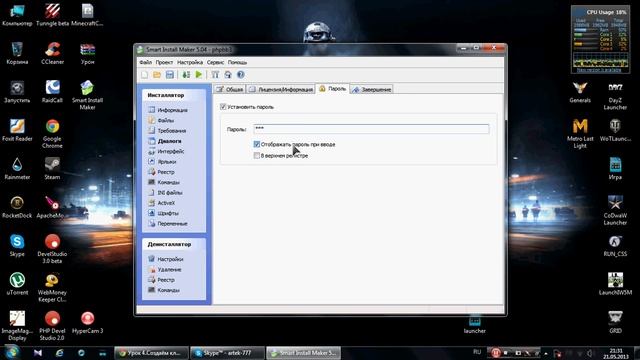Enable the В верхнем регистре checkbox
Viewport: 640px width, 360px height.
click(x=257, y=156)
